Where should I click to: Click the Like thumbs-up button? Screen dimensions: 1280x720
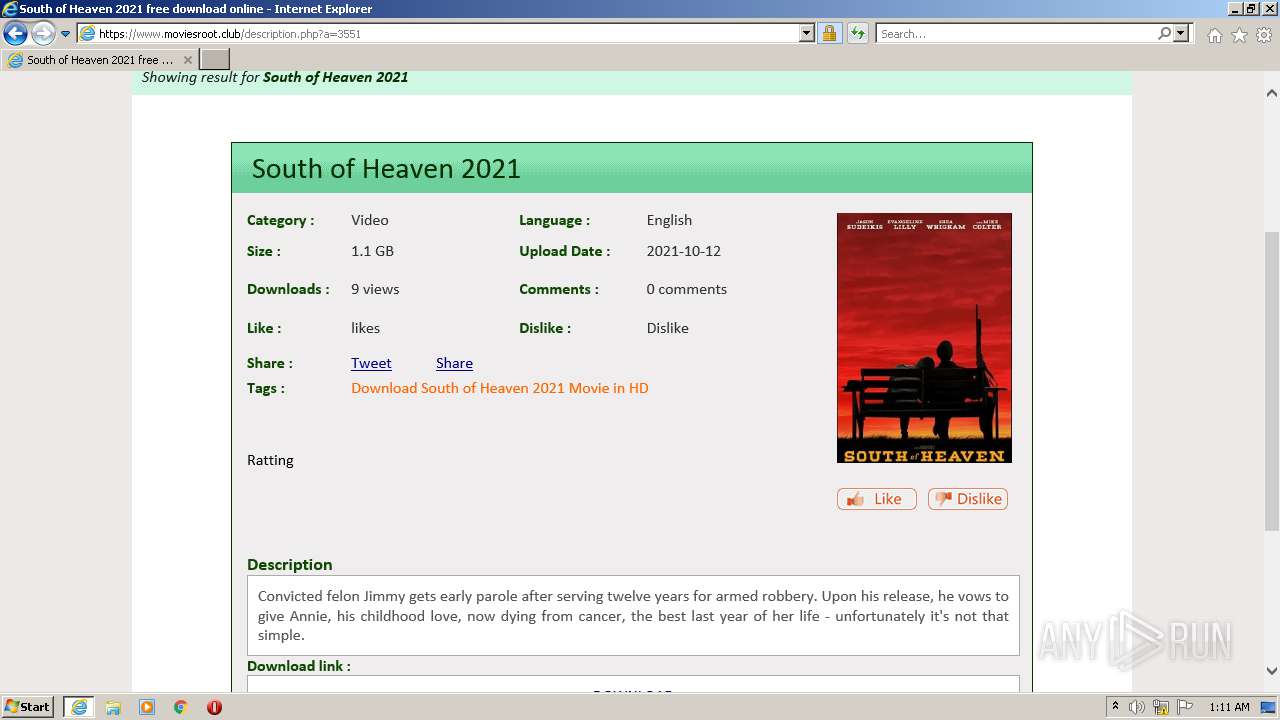click(x=876, y=499)
